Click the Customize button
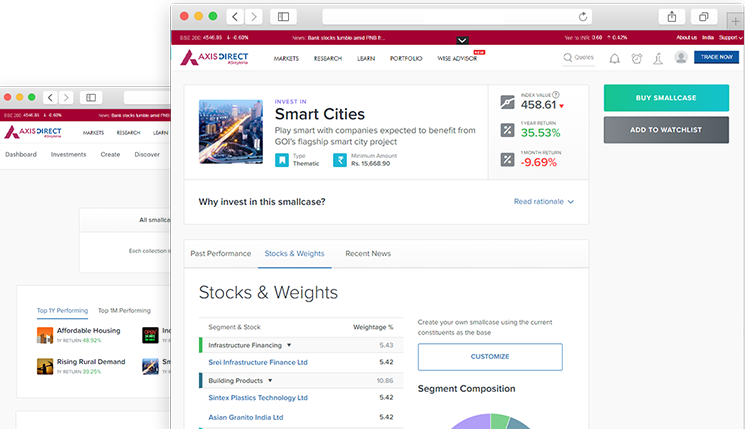This screenshot has width=745, height=429. point(490,357)
